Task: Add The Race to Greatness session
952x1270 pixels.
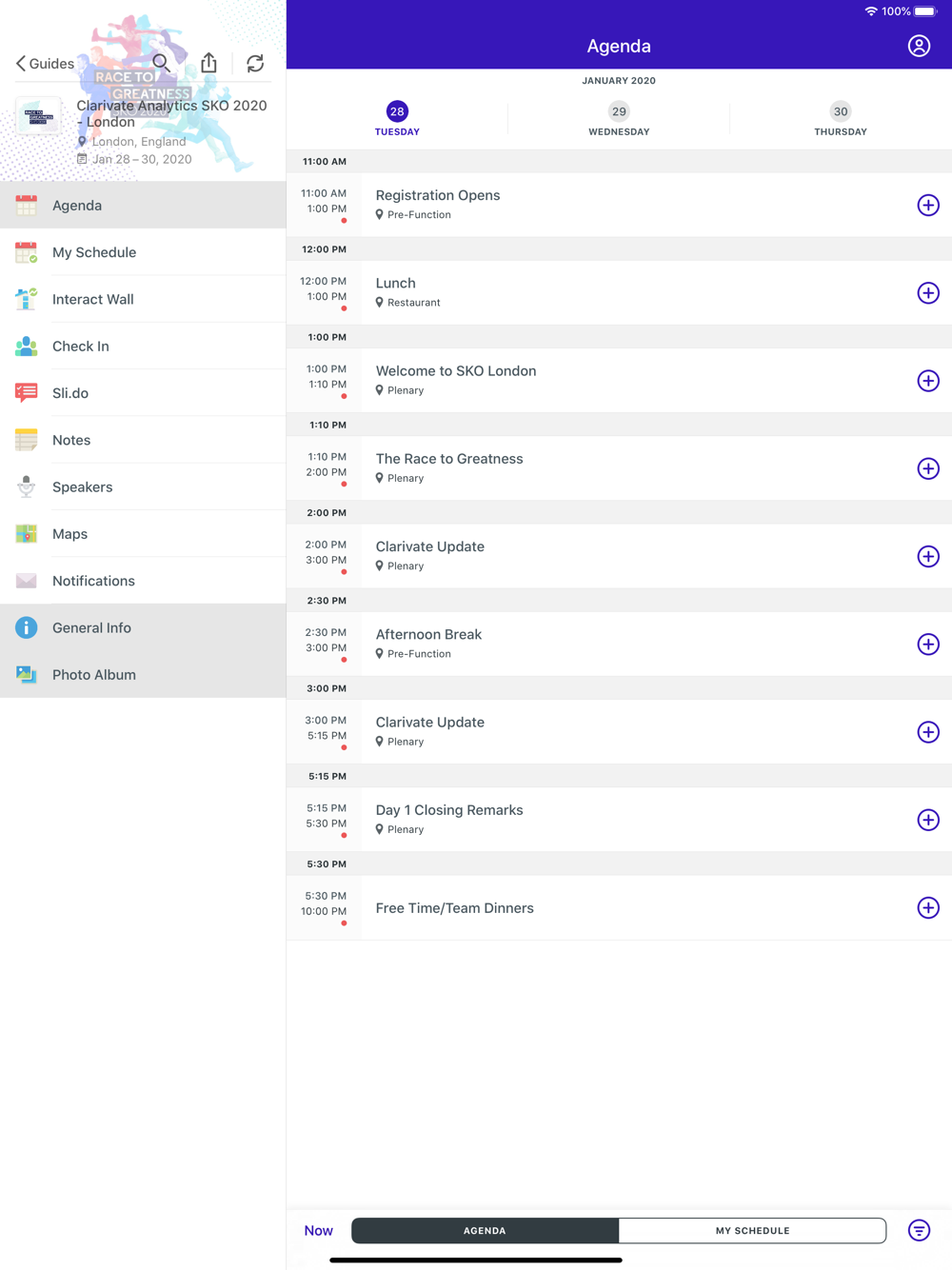Action: (x=928, y=468)
